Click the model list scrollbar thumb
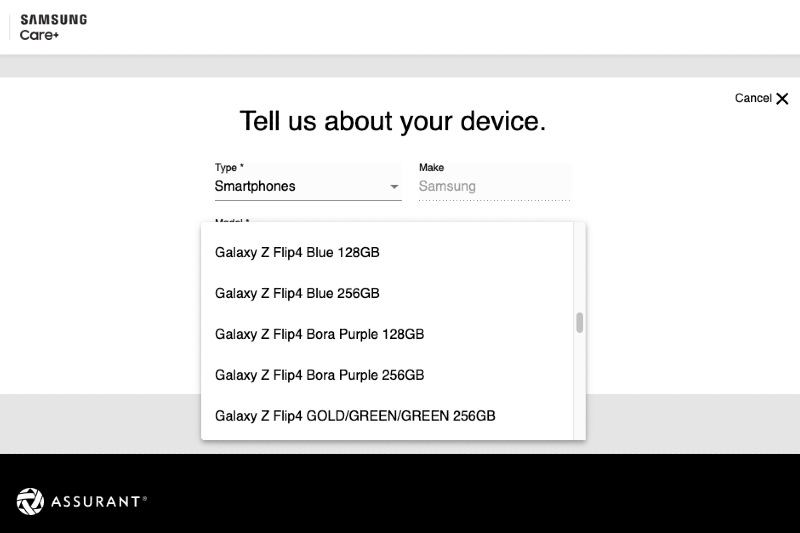The height and width of the screenshot is (533, 800). coord(579,323)
